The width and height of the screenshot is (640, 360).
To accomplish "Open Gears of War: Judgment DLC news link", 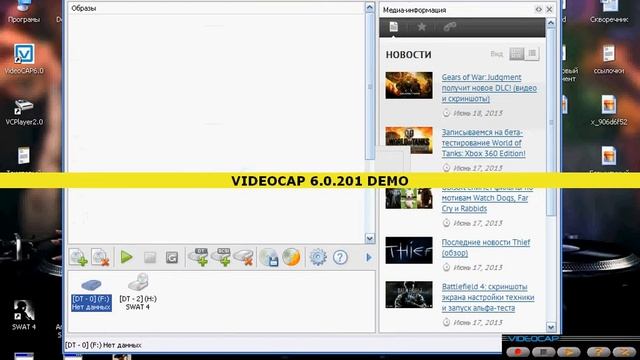I will pyautogui.click(x=489, y=88).
